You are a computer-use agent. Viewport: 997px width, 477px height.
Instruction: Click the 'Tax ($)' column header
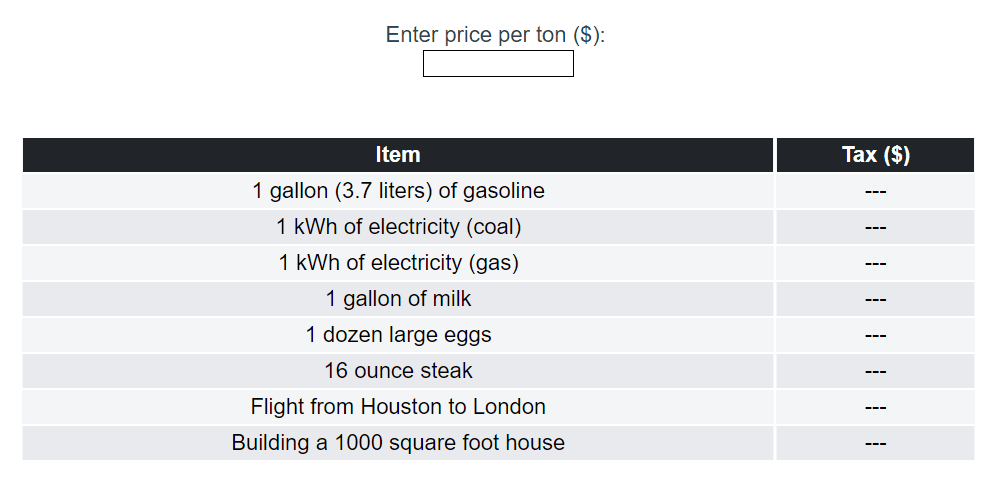[x=875, y=155]
